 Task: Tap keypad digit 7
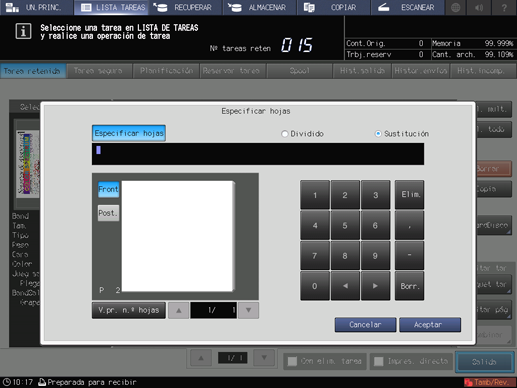point(315,256)
